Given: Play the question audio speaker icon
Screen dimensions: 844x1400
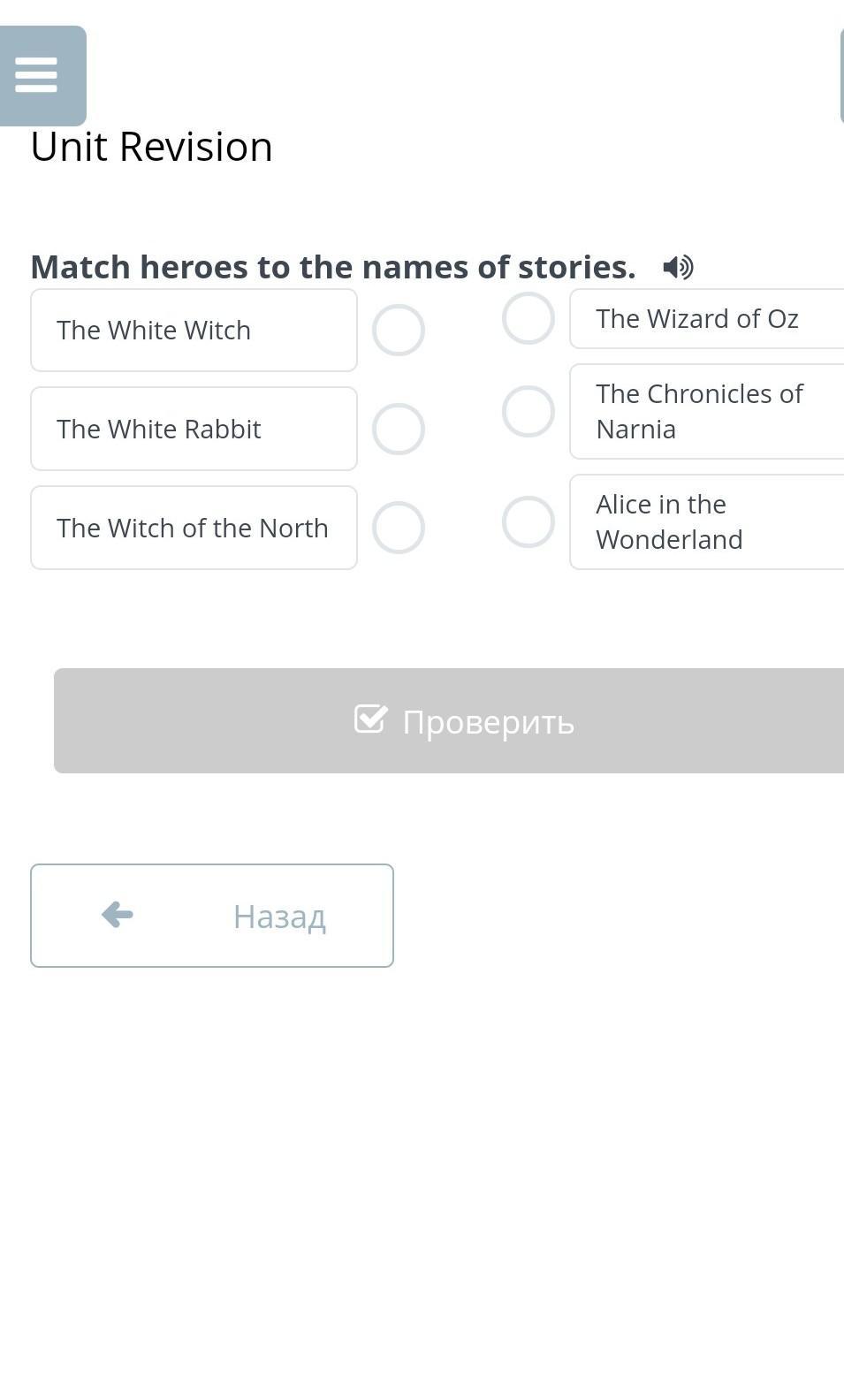Looking at the screenshot, I should coord(679,267).
